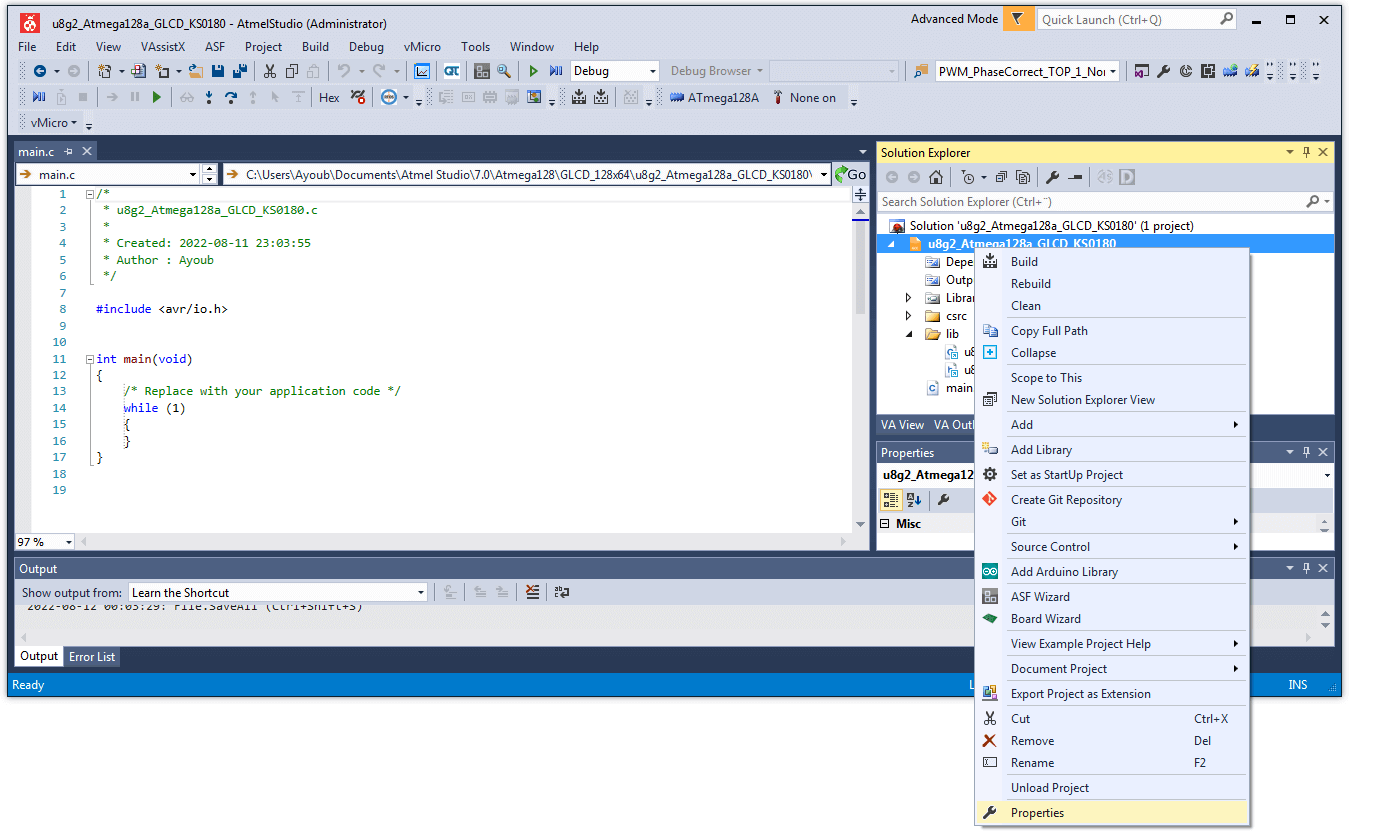Click the Go button next to path
The height and width of the screenshot is (831, 1375).
click(850, 175)
